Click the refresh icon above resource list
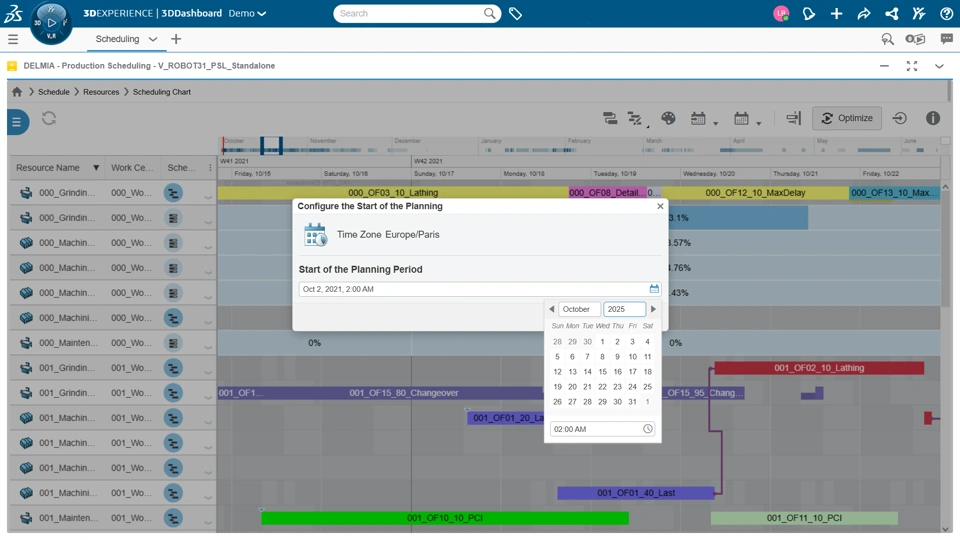This screenshot has width=960, height=540. pyautogui.click(x=48, y=118)
